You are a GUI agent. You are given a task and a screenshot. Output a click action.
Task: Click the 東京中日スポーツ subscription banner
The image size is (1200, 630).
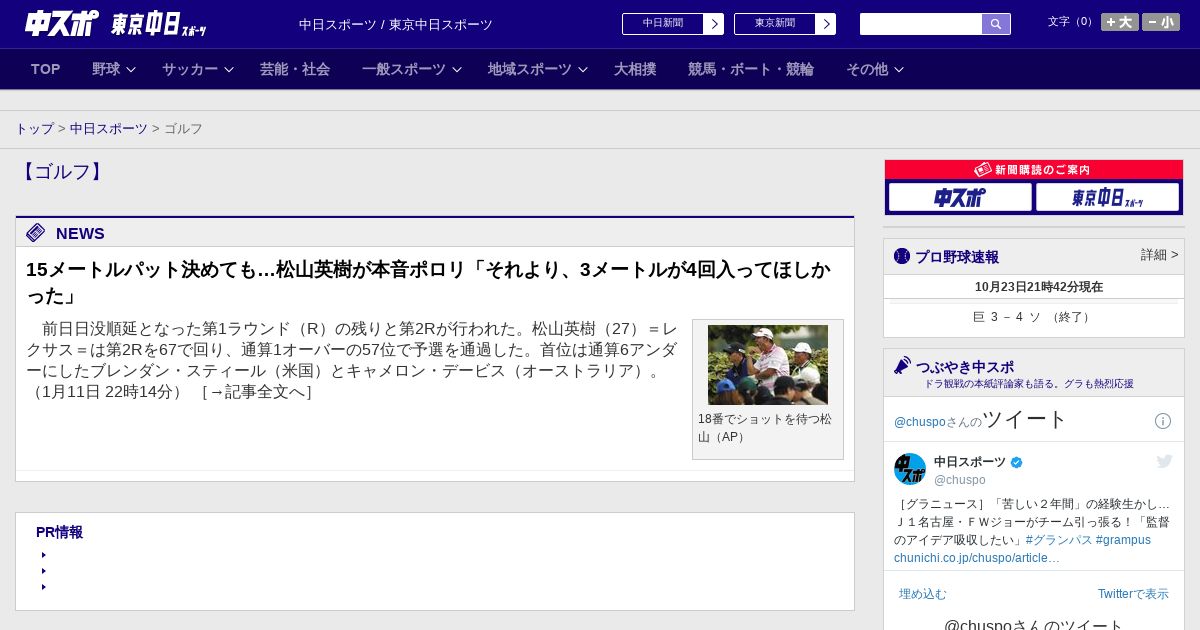pyautogui.click(x=1107, y=197)
